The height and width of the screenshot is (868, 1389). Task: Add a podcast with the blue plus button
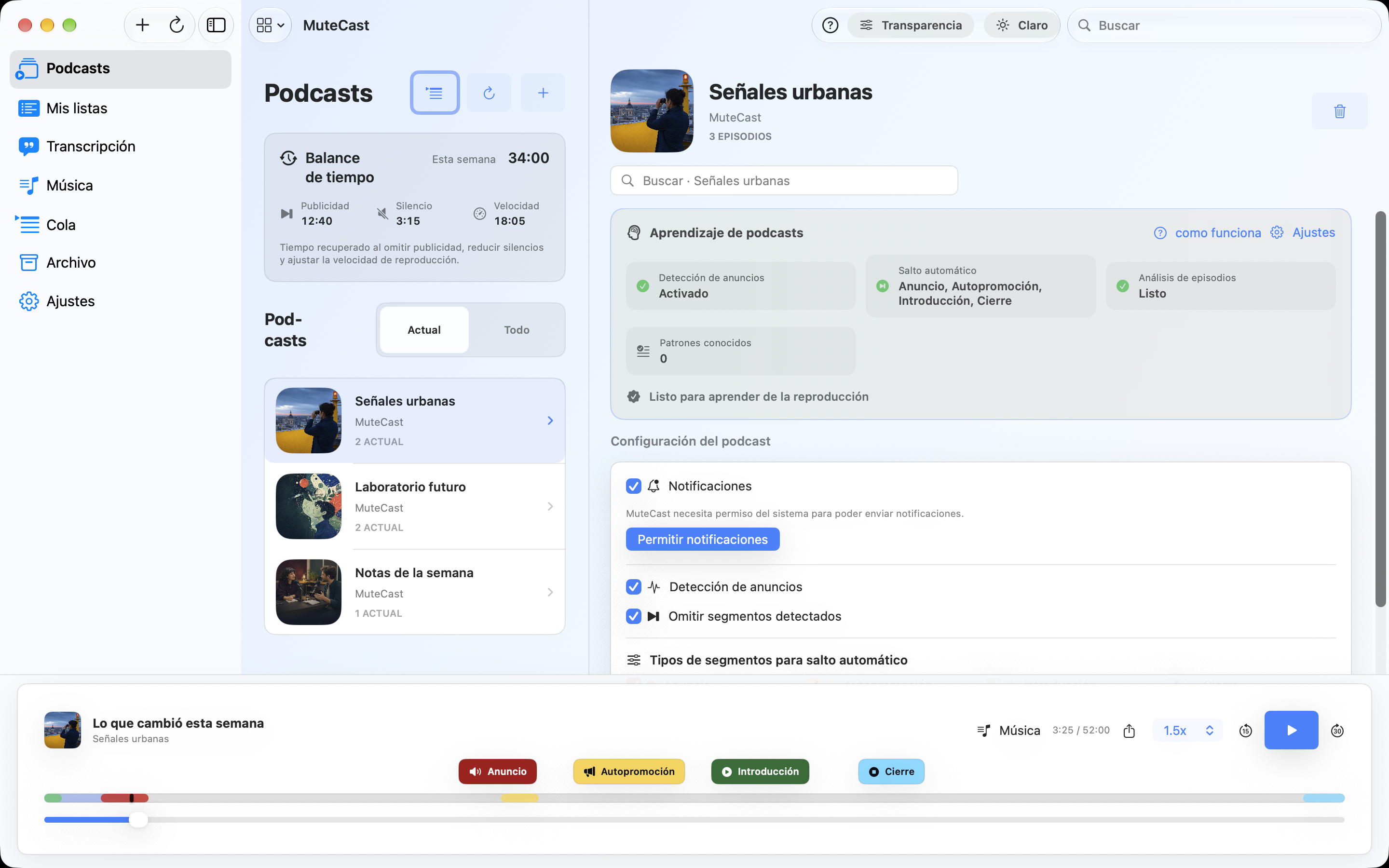[543, 93]
